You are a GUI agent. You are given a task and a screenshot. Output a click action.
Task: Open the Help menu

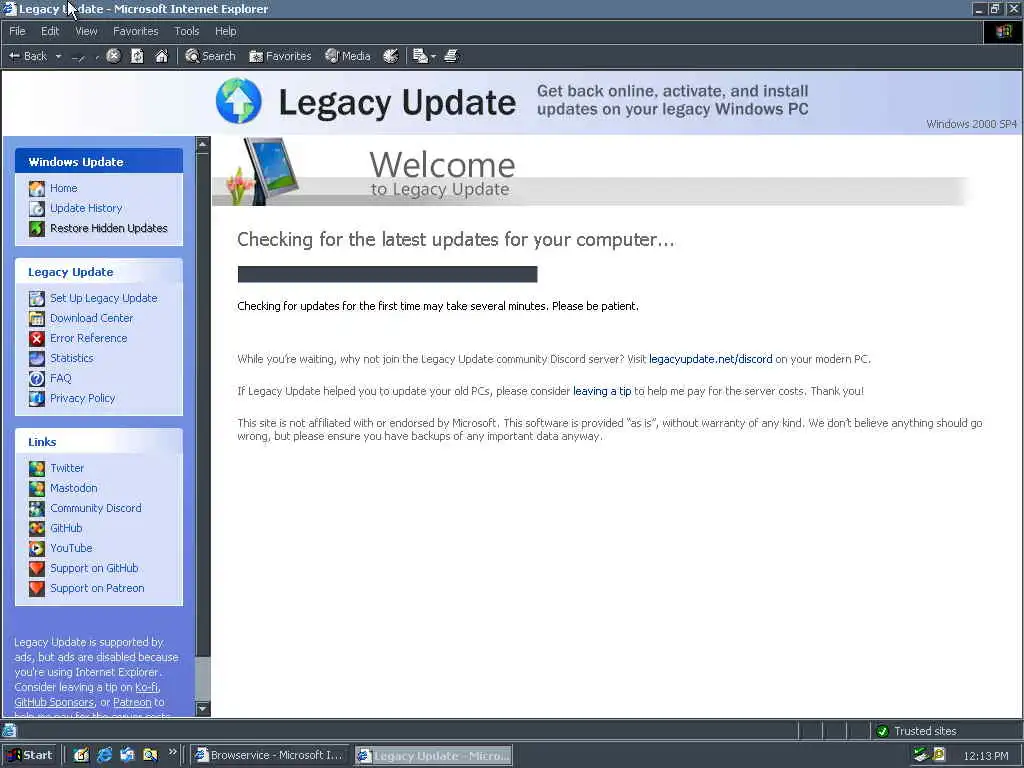[x=225, y=31]
